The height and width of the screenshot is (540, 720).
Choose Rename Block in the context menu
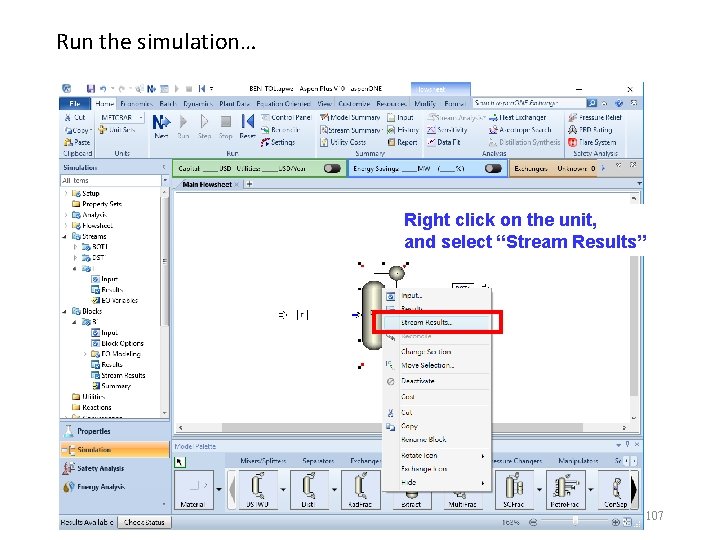[437, 439]
